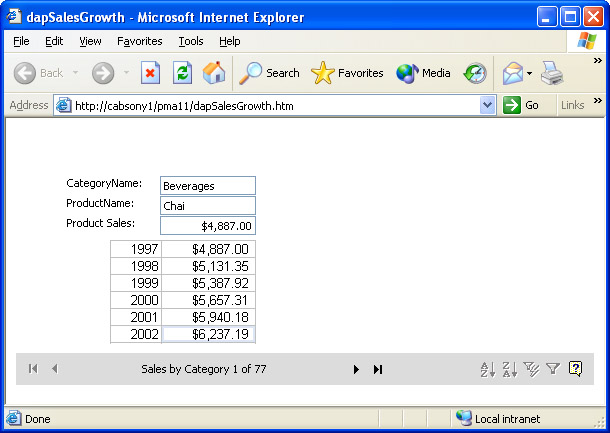This screenshot has height=433, width=610.
Task: Open Forward button history dropdown
Action: [x=126, y=73]
